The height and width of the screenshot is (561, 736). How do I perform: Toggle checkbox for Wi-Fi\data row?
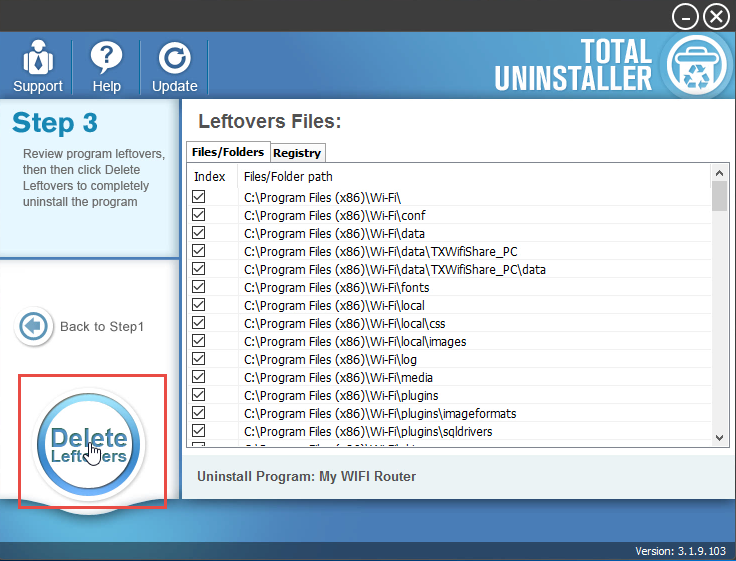point(199,233)
